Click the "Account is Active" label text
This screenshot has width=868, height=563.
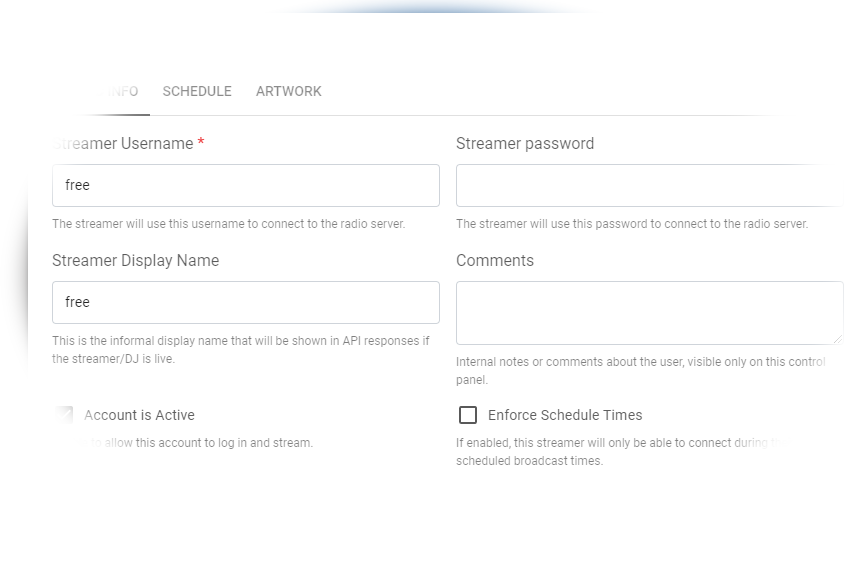pyautogui.click(x=139, y=415)
